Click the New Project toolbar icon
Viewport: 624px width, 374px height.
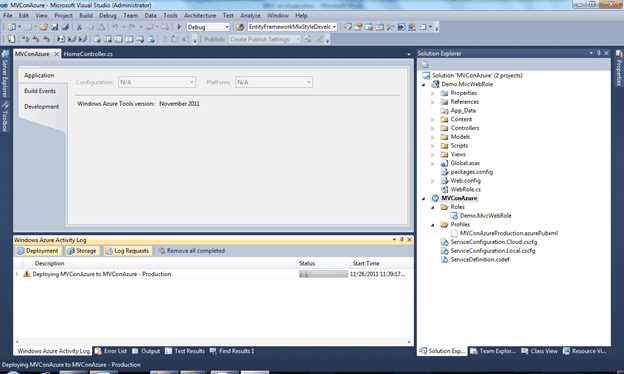point(12,27)
